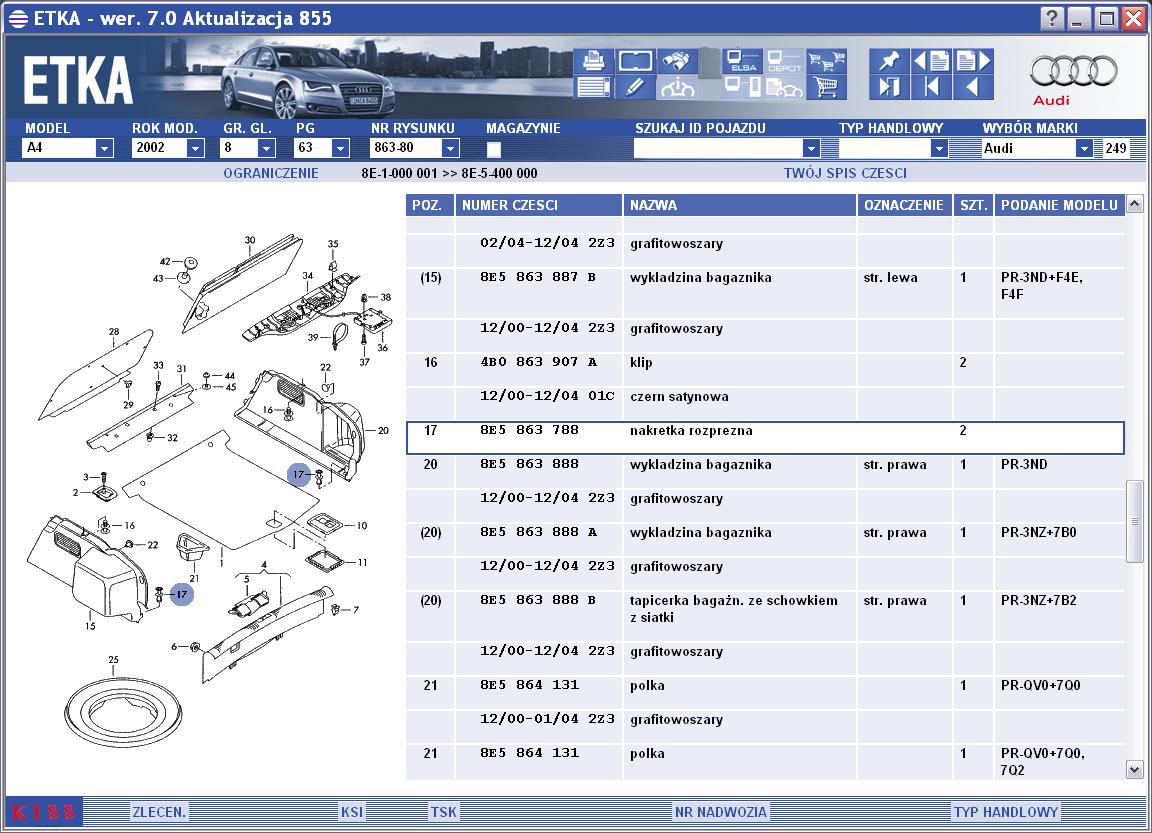1152x833 pixels.
Task: Open the MODEL dropdown showing A4
Action: [x=104, y=148]
